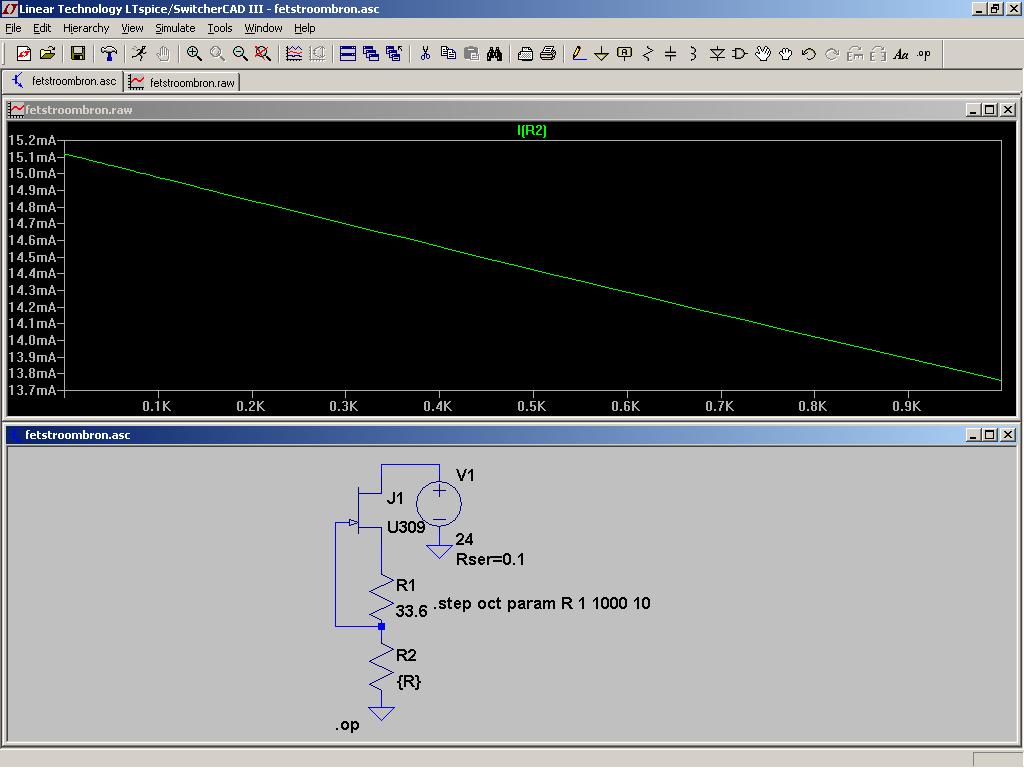
Task: Click the zoom in magnifier icon
Action: tap(194, 54)
